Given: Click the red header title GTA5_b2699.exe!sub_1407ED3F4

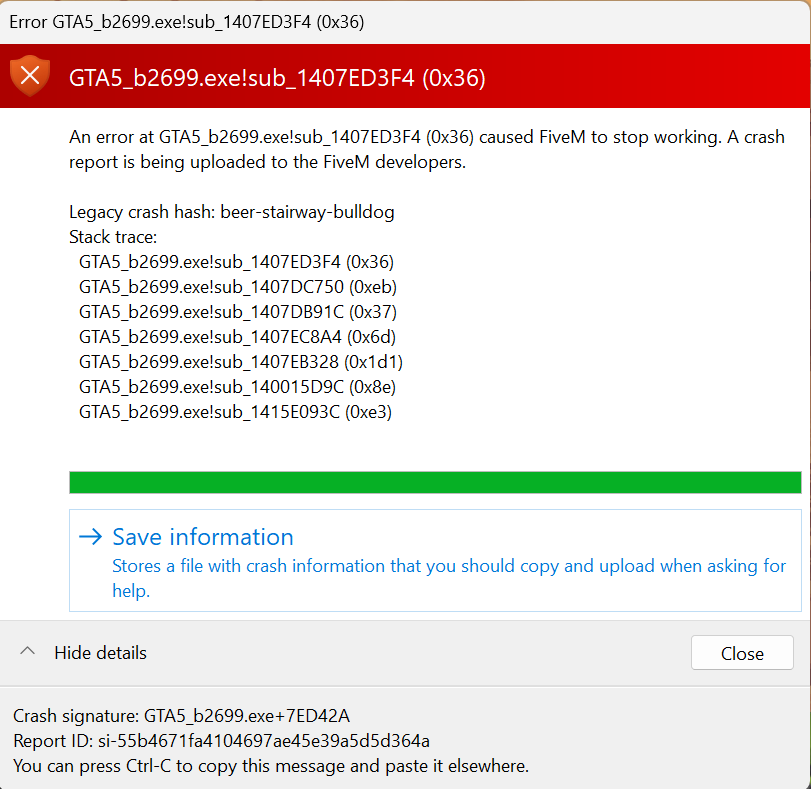Looking at the screenshot, I should point(277,78).
